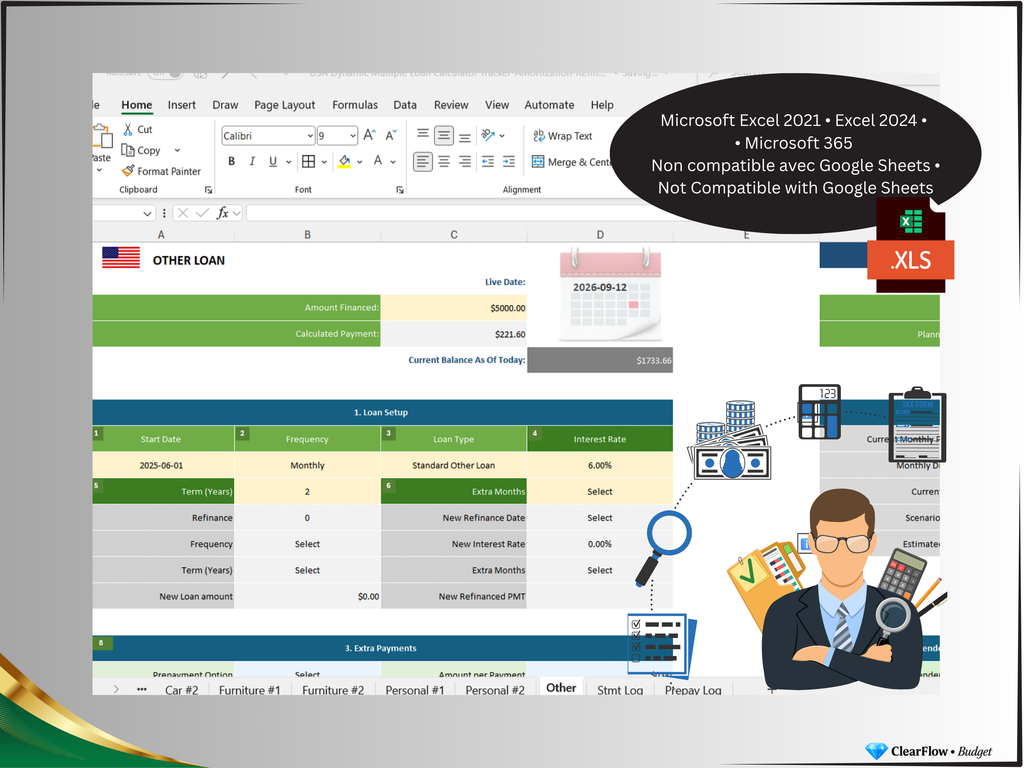1024x768 pixels.
Task: Expand the fill color options arrow
Action: click(x=359, y=162)
